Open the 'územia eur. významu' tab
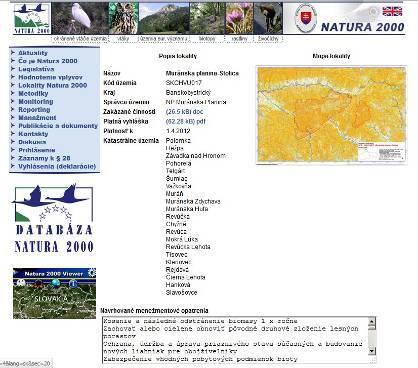The height and width of the screenshot is (368, 418). click(163, 39)
